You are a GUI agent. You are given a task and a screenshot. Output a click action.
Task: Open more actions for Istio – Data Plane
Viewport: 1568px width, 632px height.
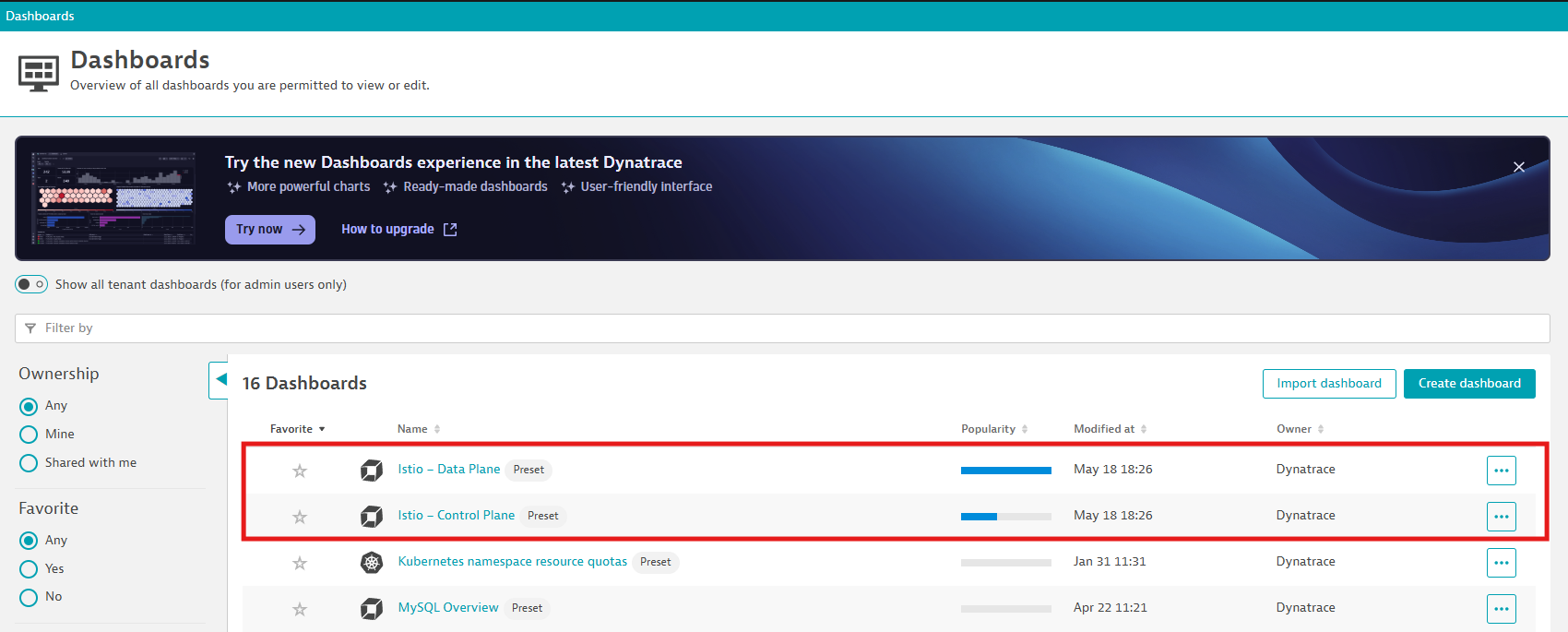(x=1502, y=471)
